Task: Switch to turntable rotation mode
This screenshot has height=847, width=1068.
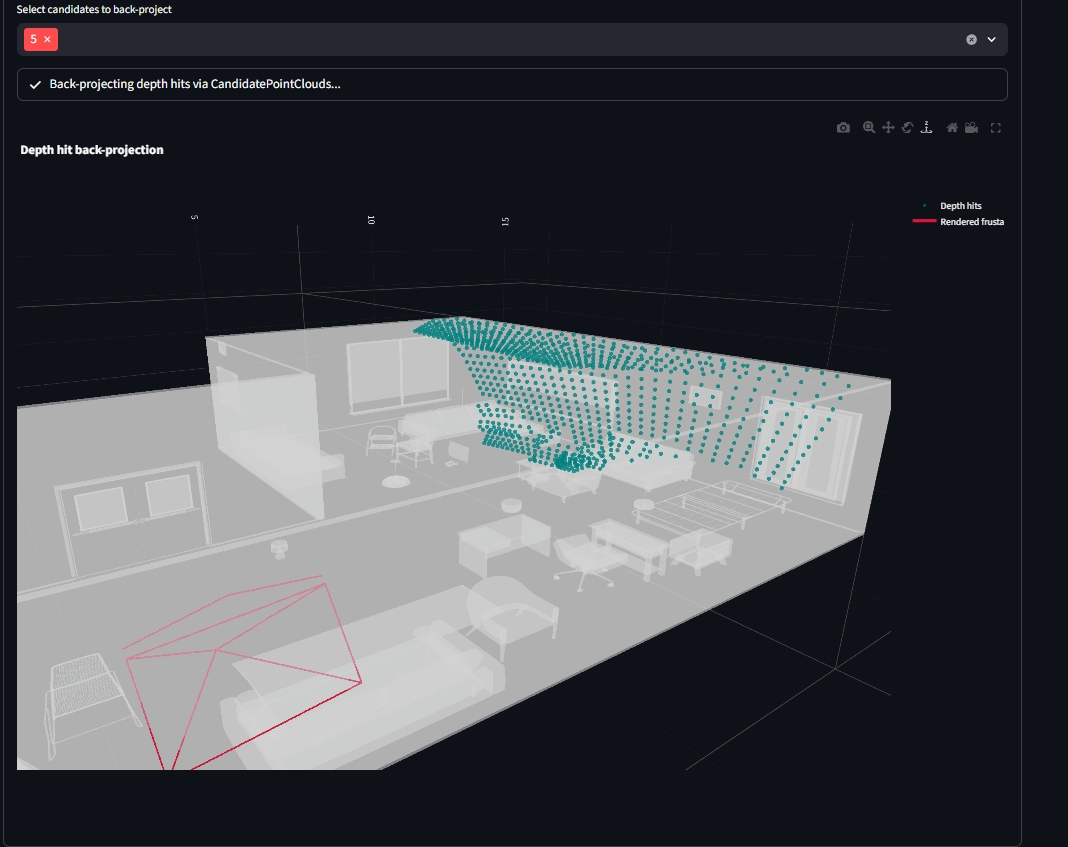Action: coord(927,127)
